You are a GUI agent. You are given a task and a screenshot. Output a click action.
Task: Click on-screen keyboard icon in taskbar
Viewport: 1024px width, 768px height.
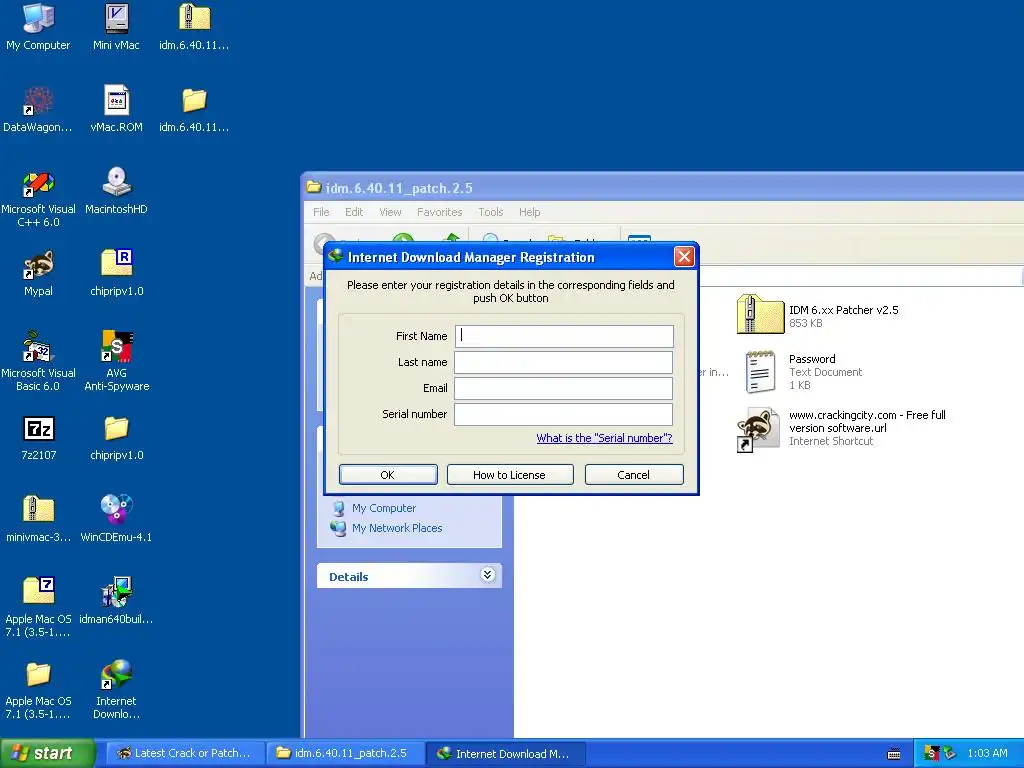pos(894,754)
